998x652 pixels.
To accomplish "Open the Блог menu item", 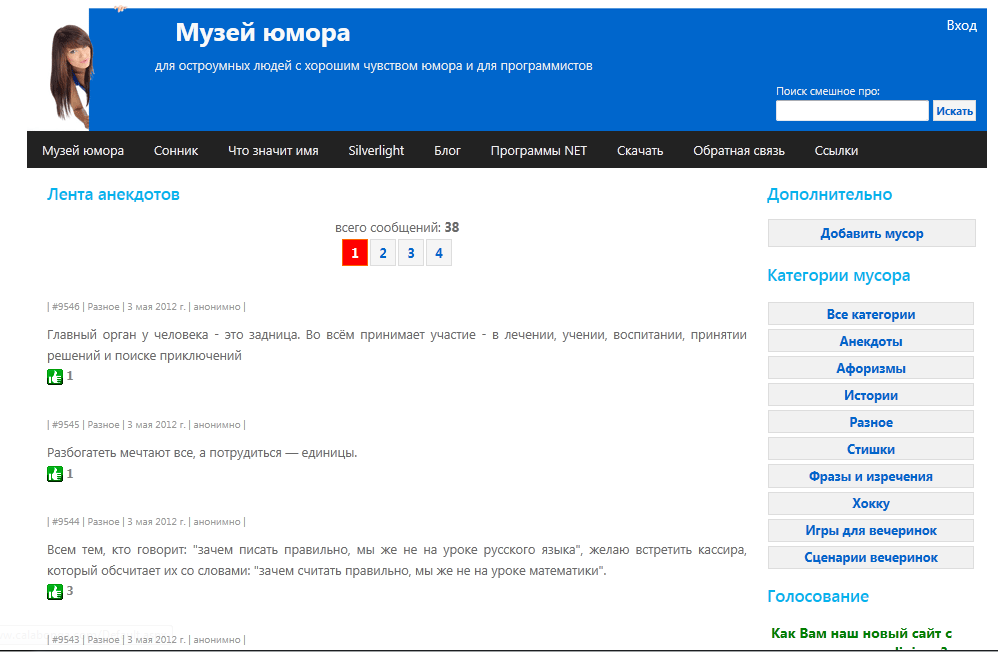I will tap(447, 151).
